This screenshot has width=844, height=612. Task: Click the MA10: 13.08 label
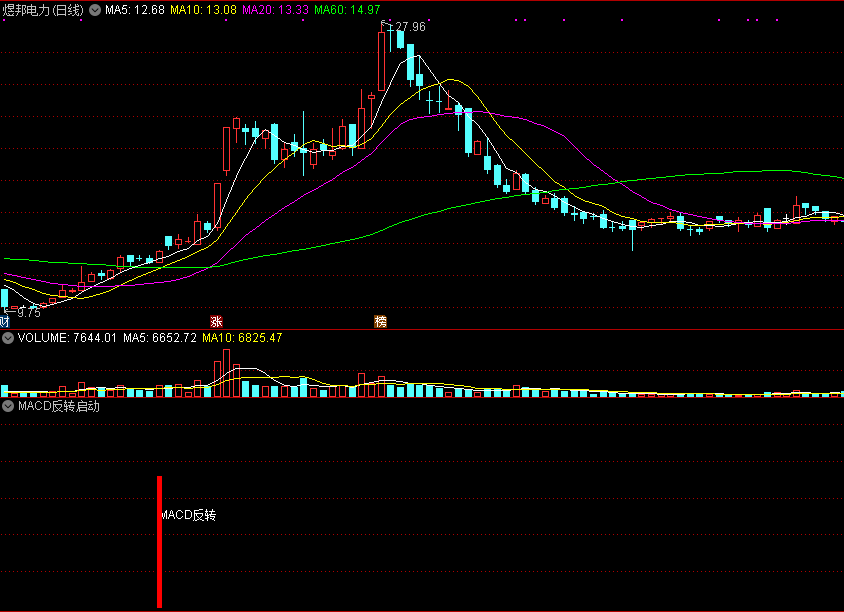[203, 10]
